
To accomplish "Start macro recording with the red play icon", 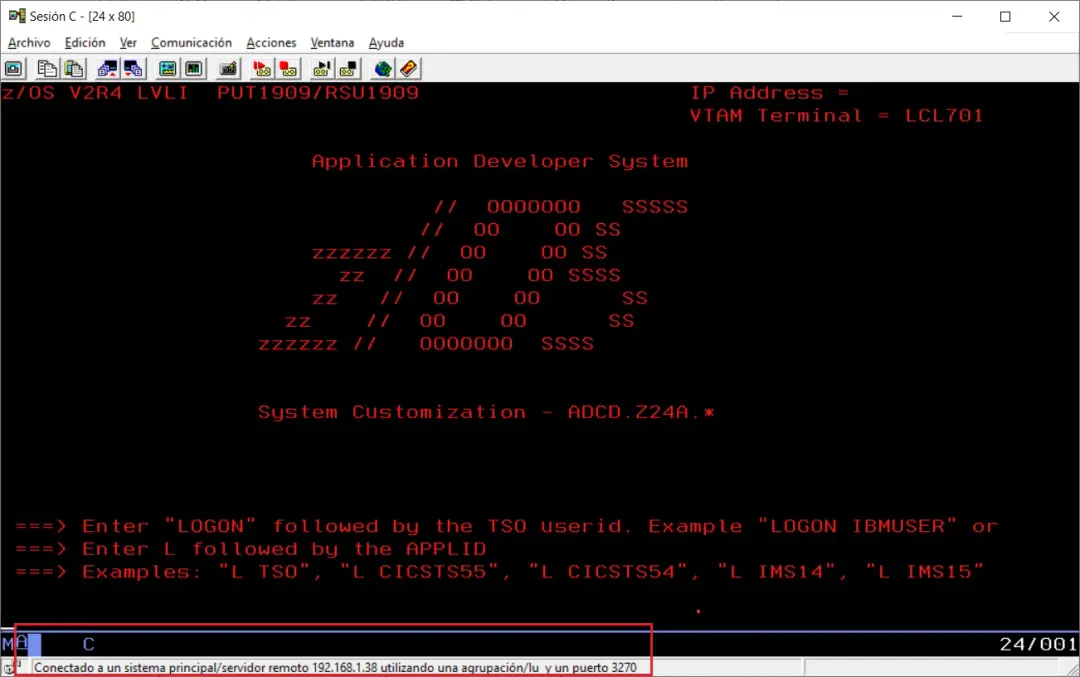I will click(262, 68).
